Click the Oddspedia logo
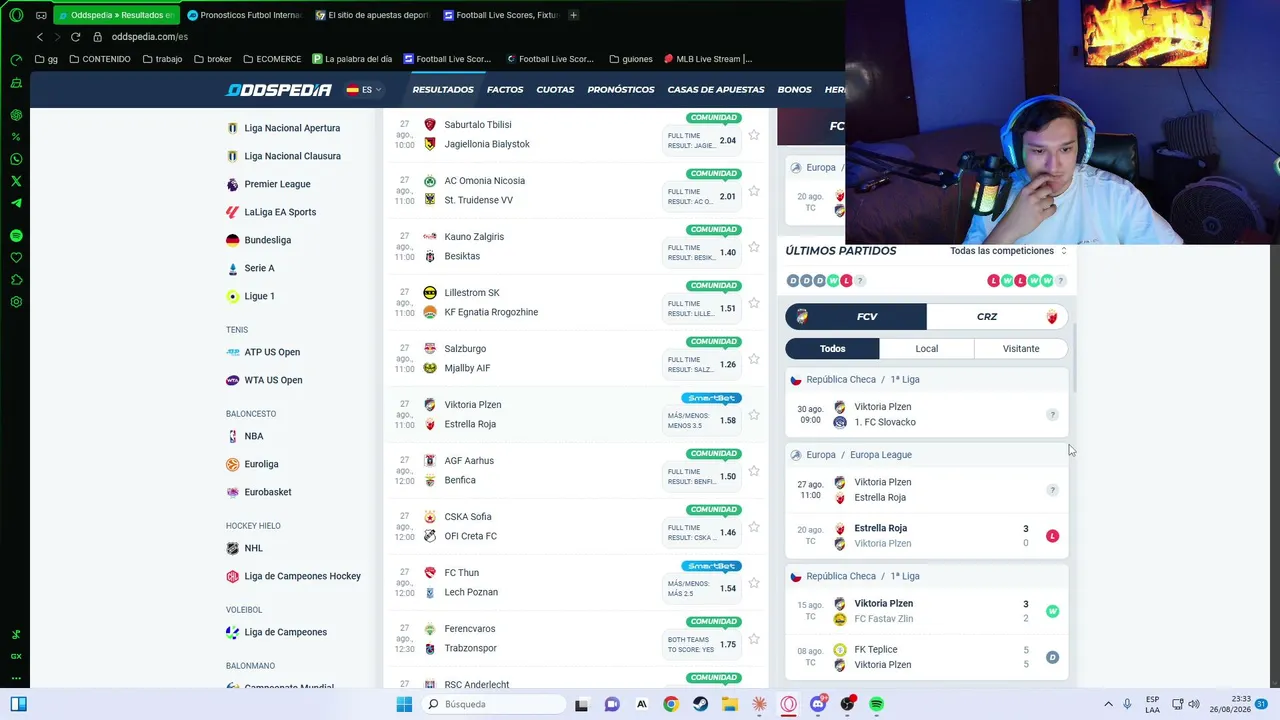This screenshot has width=1280, height=720. [279, 90]
